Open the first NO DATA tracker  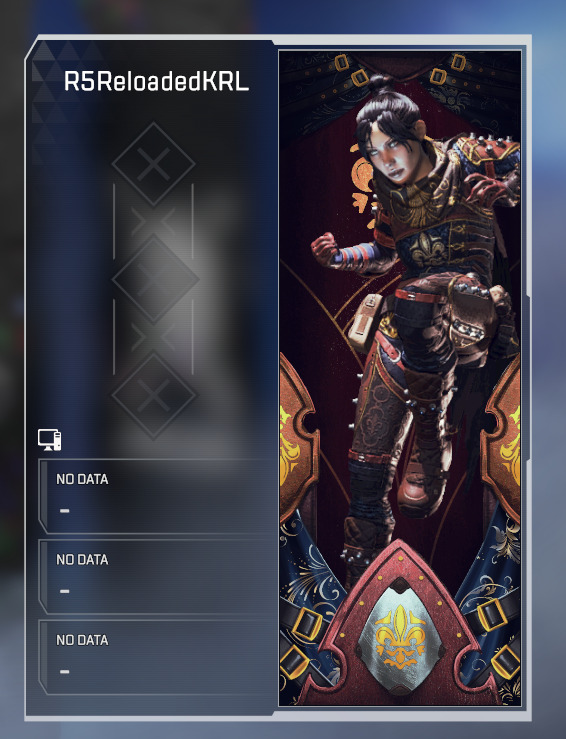pos(156,496)
